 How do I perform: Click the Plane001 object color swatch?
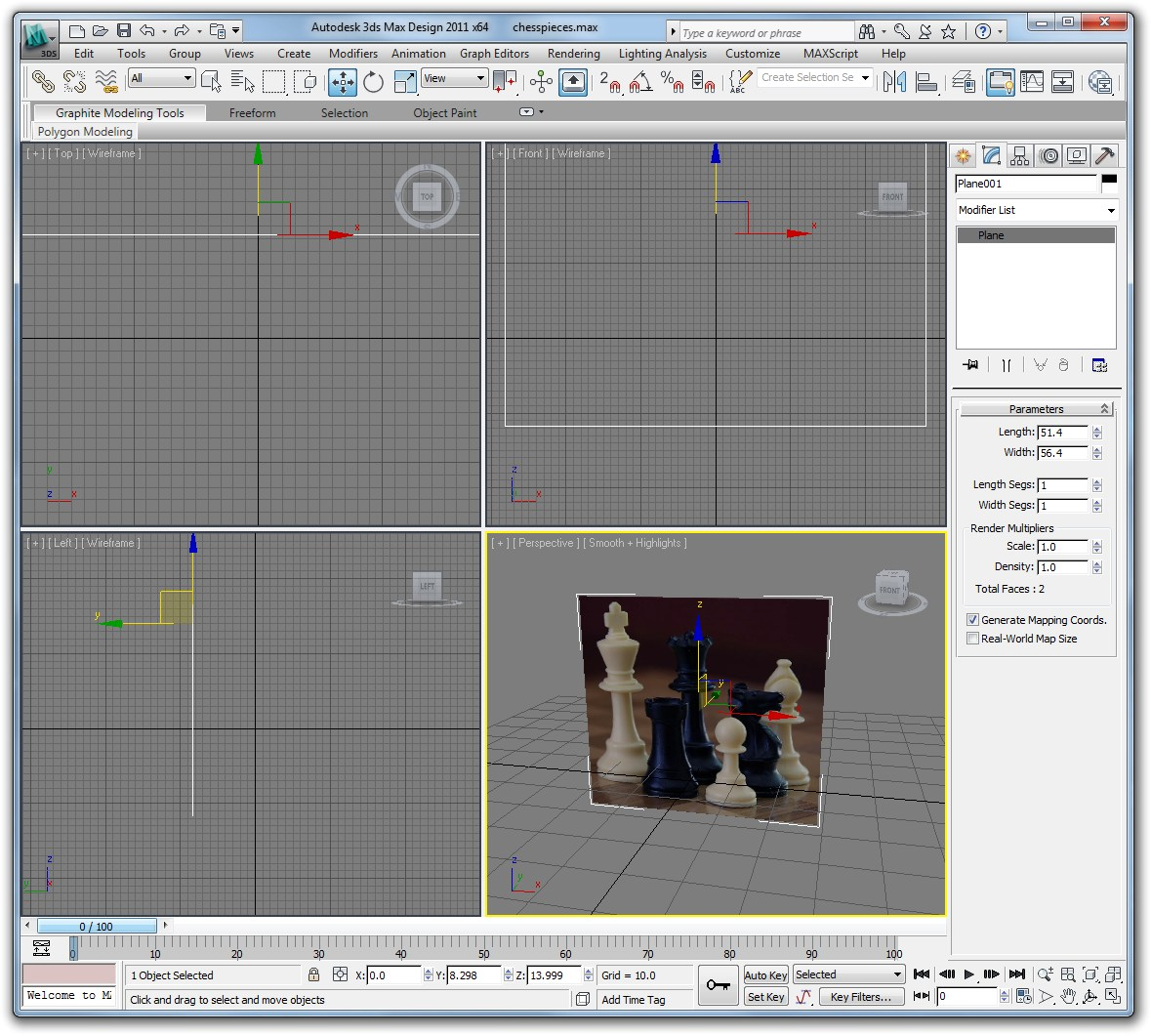[1109, 181]
